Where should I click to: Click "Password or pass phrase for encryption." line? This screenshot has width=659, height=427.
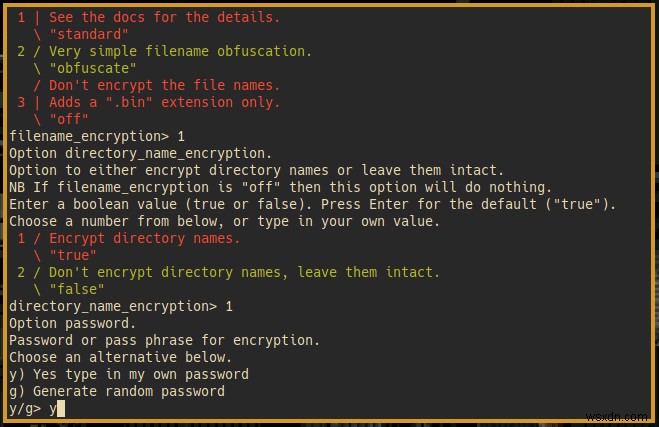(165, 340)
